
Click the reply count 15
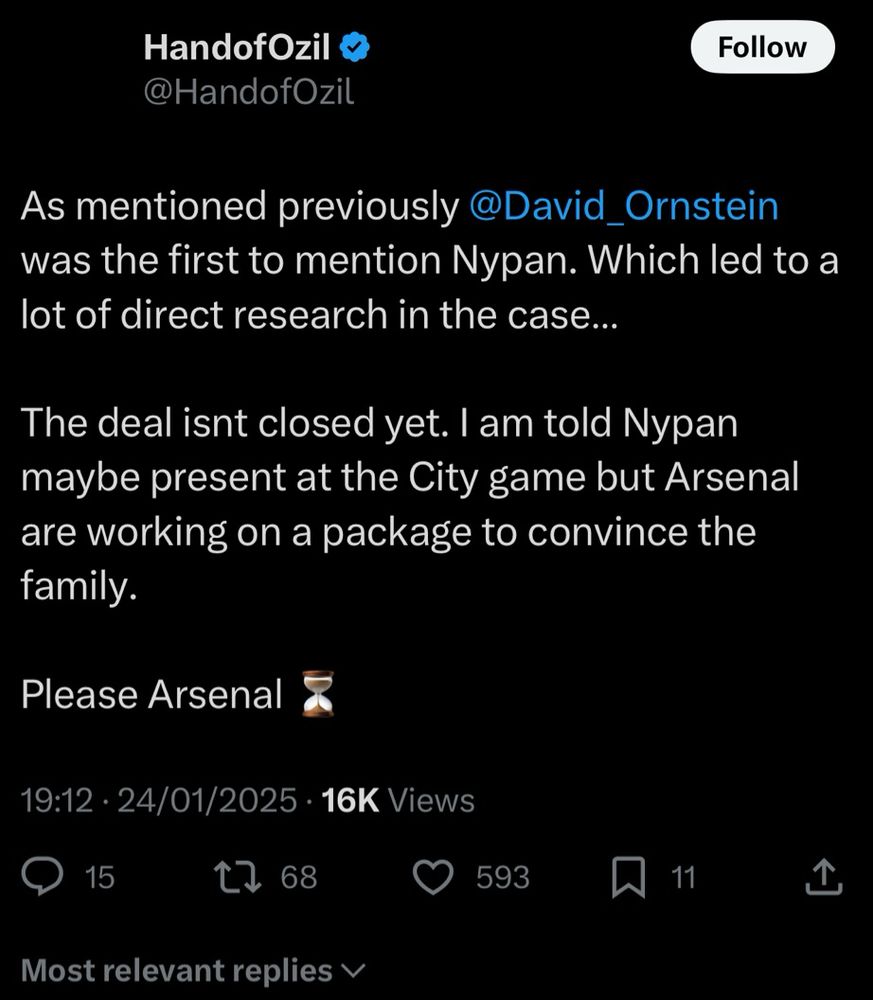pyautogui.click(x=99, y=877)
